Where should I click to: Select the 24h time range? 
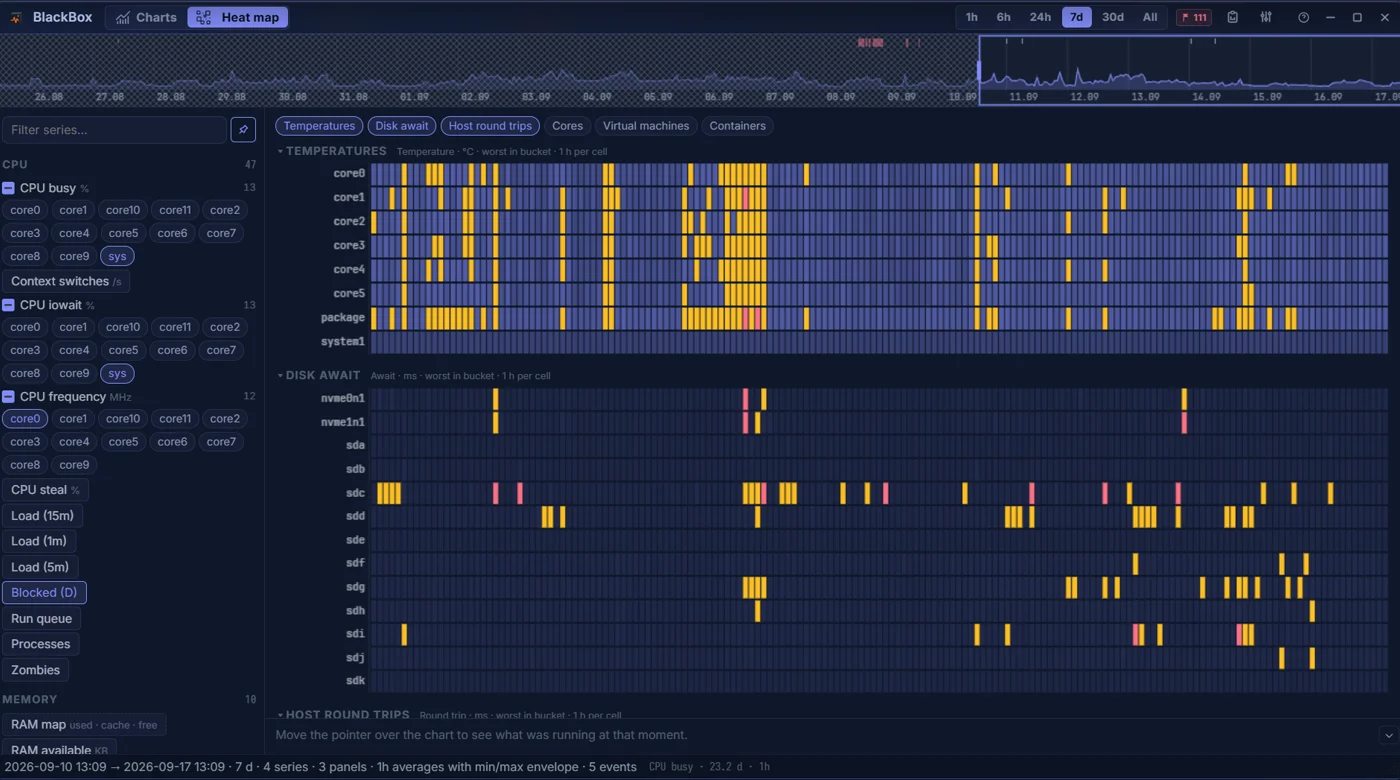1040,17
